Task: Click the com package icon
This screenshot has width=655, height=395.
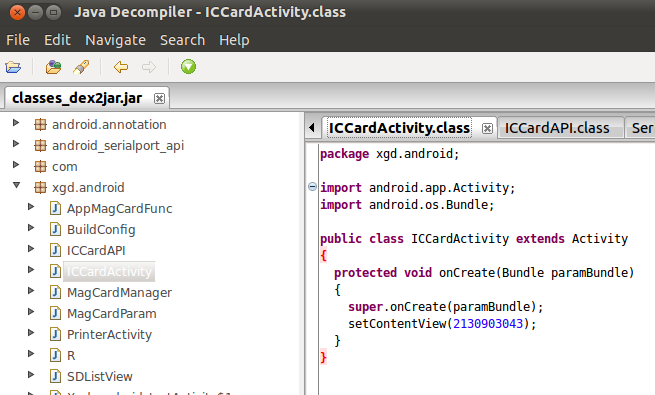Action: [40, 167]
